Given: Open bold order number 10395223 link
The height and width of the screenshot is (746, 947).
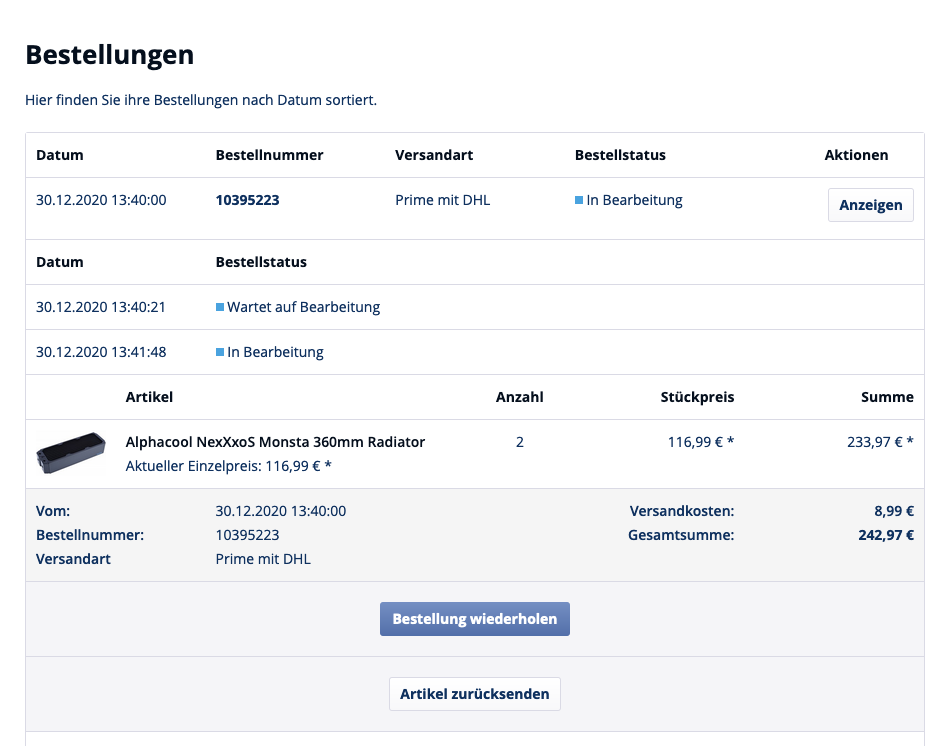Looking at the screenshot, I should (x=247, y=200).
